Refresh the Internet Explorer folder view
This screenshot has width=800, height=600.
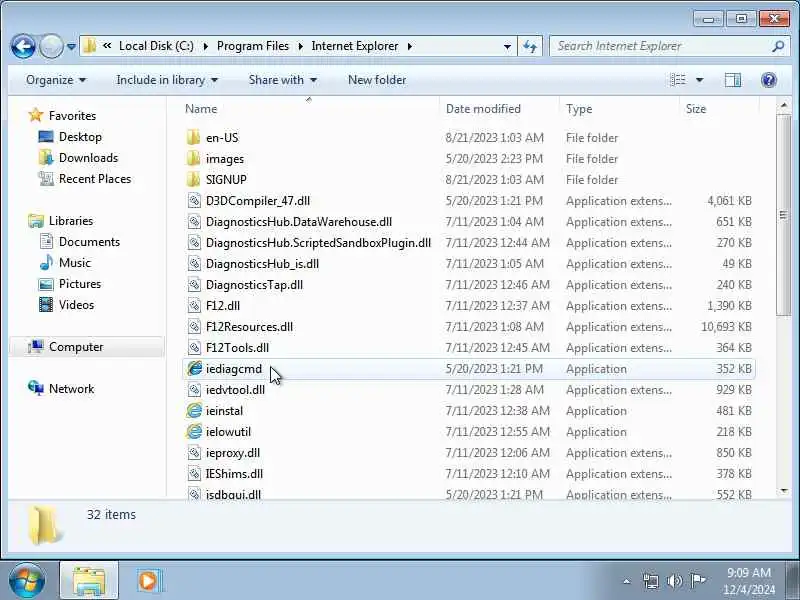530,46
